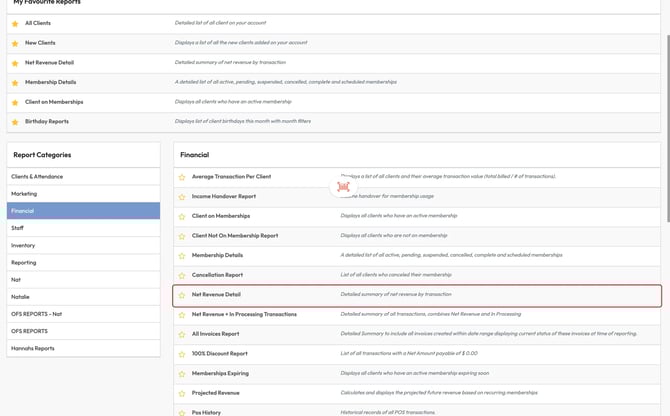The width and height of the screenshot is (670, 416).
Task: Unfavourite the All Clients report star
Action: coord(15,23)
